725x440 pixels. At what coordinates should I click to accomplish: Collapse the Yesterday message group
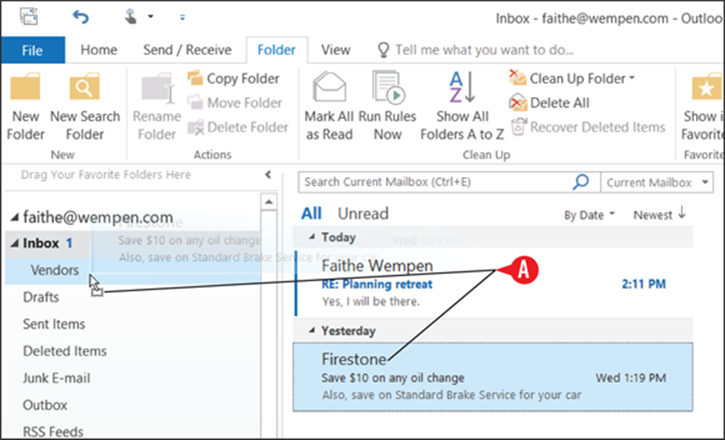click(x=312, y=330)
